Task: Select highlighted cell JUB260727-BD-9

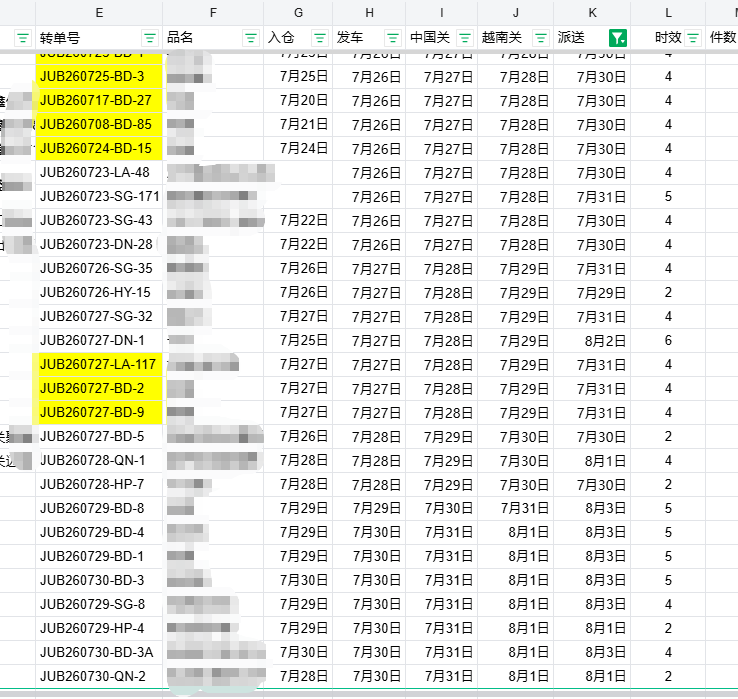Action: coord(99,412)
